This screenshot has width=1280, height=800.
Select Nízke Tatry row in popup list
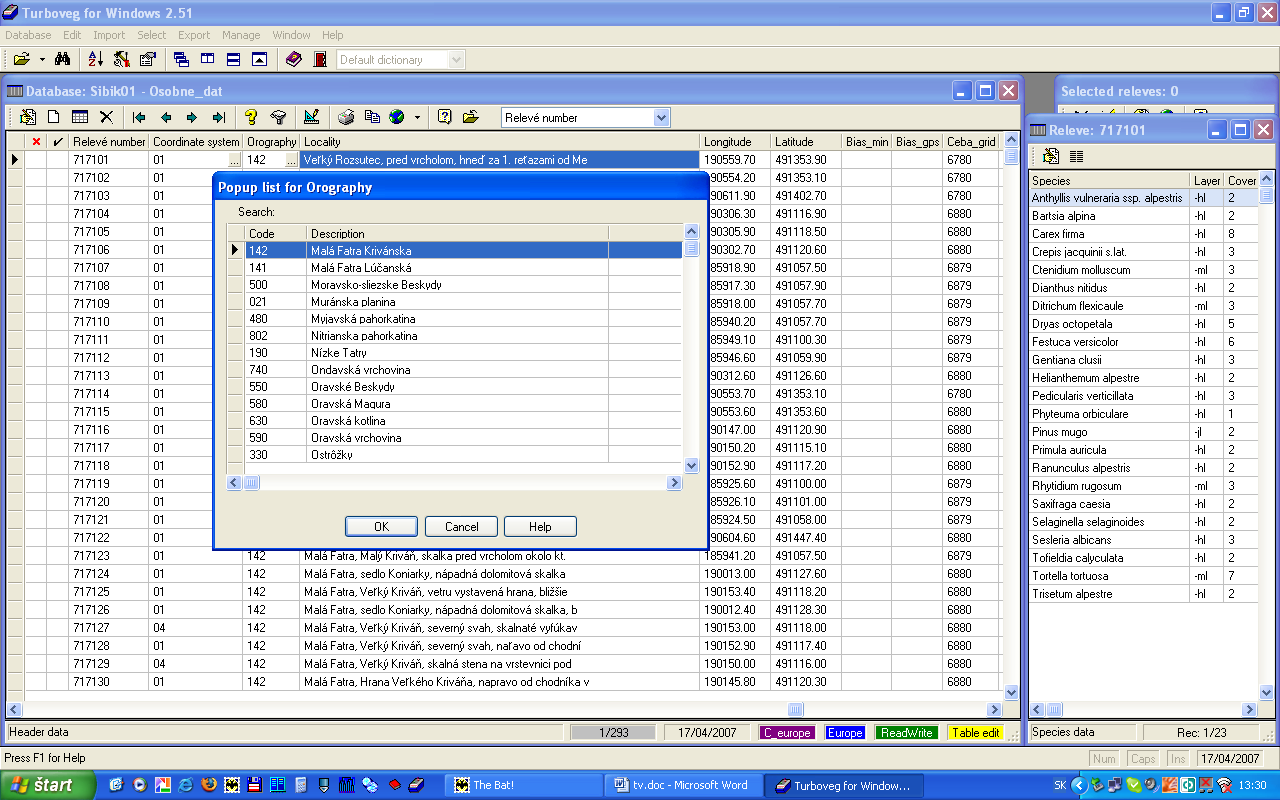pyautogui.click(x=339, y=353)
